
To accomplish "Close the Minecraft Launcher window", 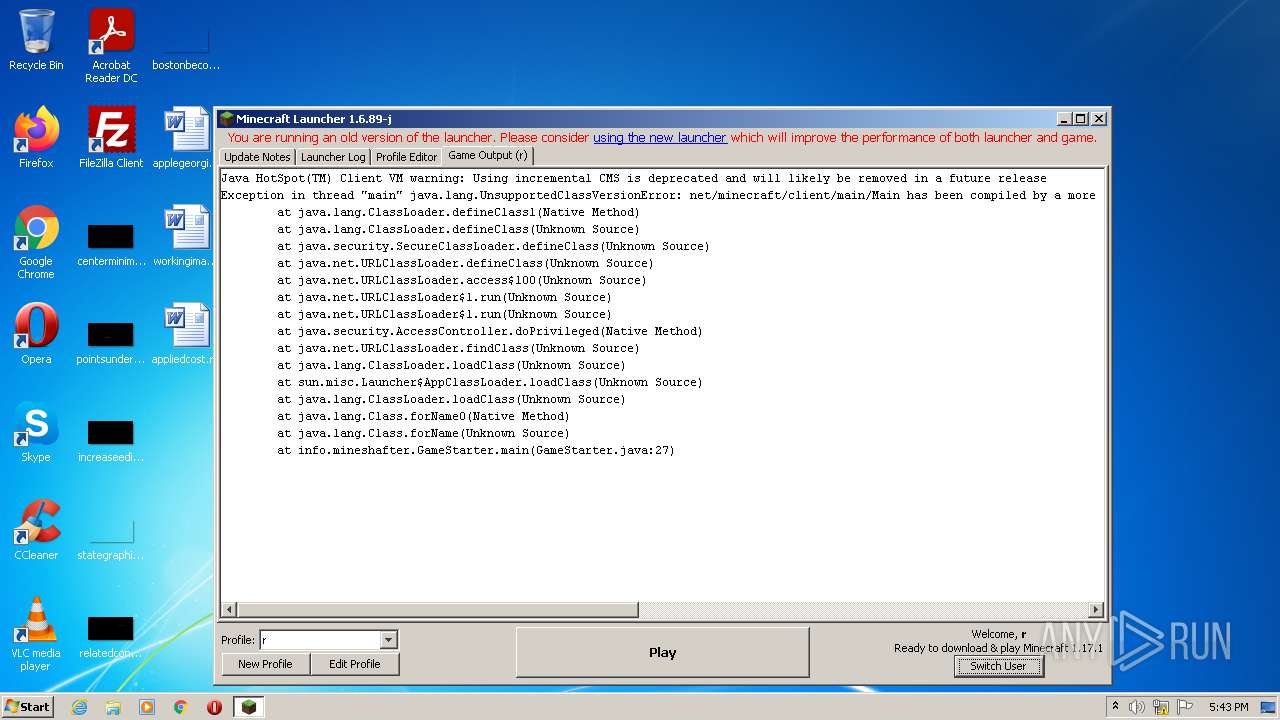I will [1098, 119].
